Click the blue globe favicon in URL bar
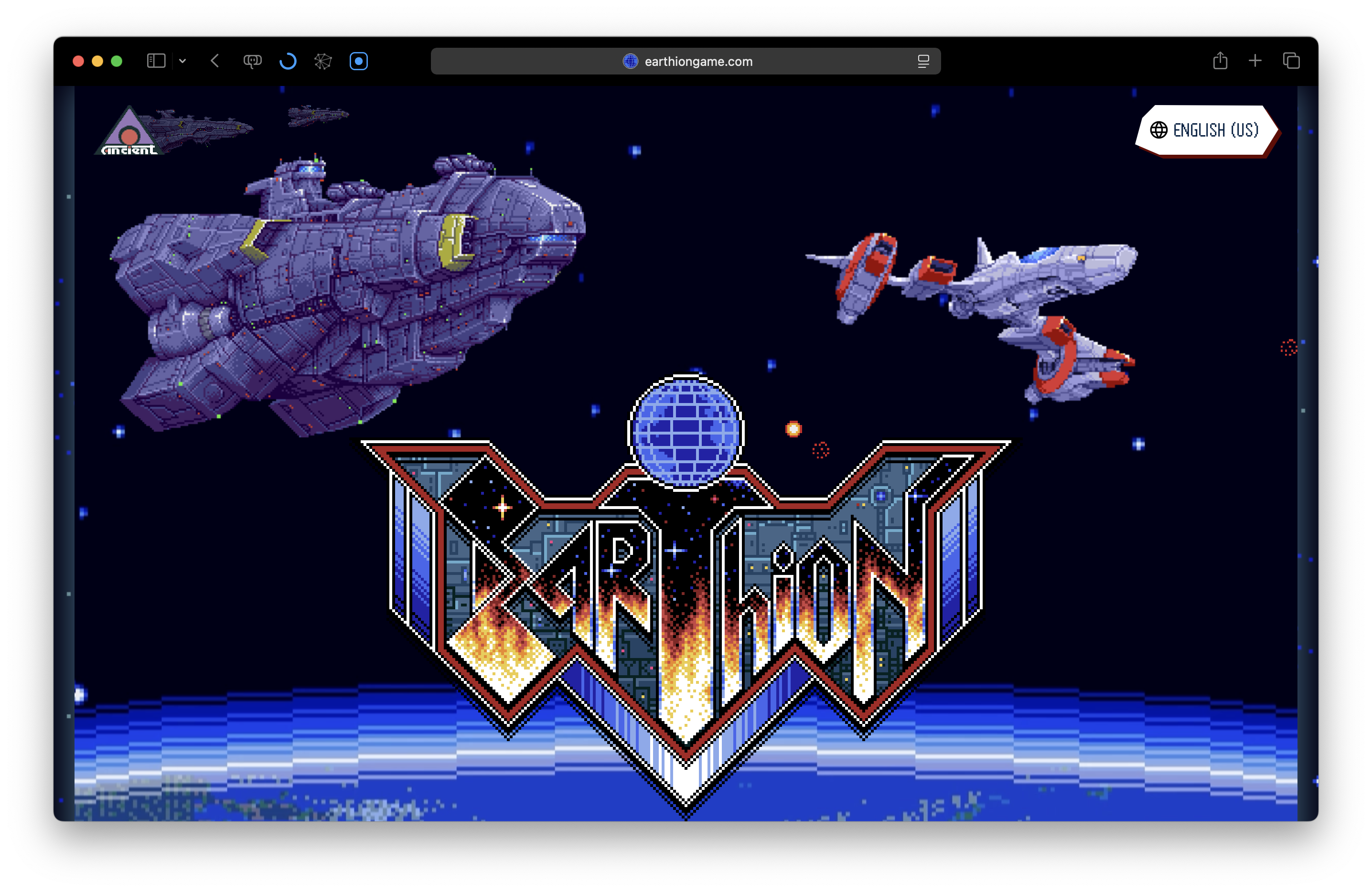The width and height of the screenshot is (1372, 892). [x=631, y=61]
